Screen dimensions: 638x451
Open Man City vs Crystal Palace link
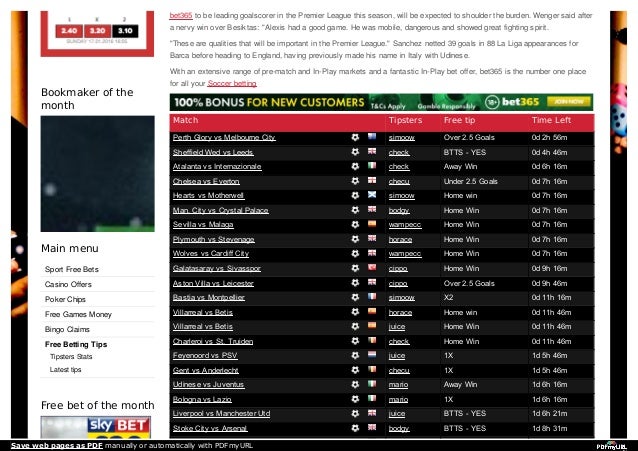(x=221, y=210)
